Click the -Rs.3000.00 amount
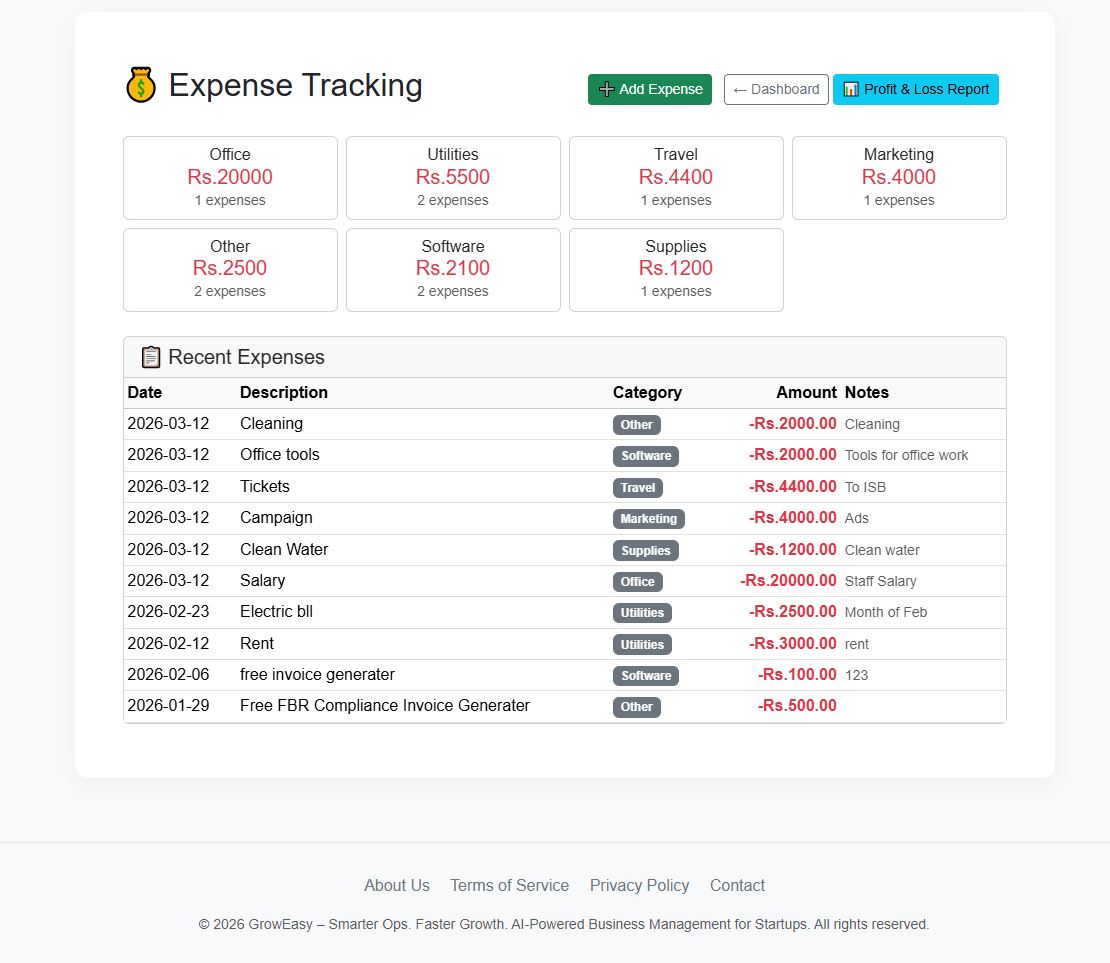The width and height of the screenshot is (1110, 963). click(793, 644)
